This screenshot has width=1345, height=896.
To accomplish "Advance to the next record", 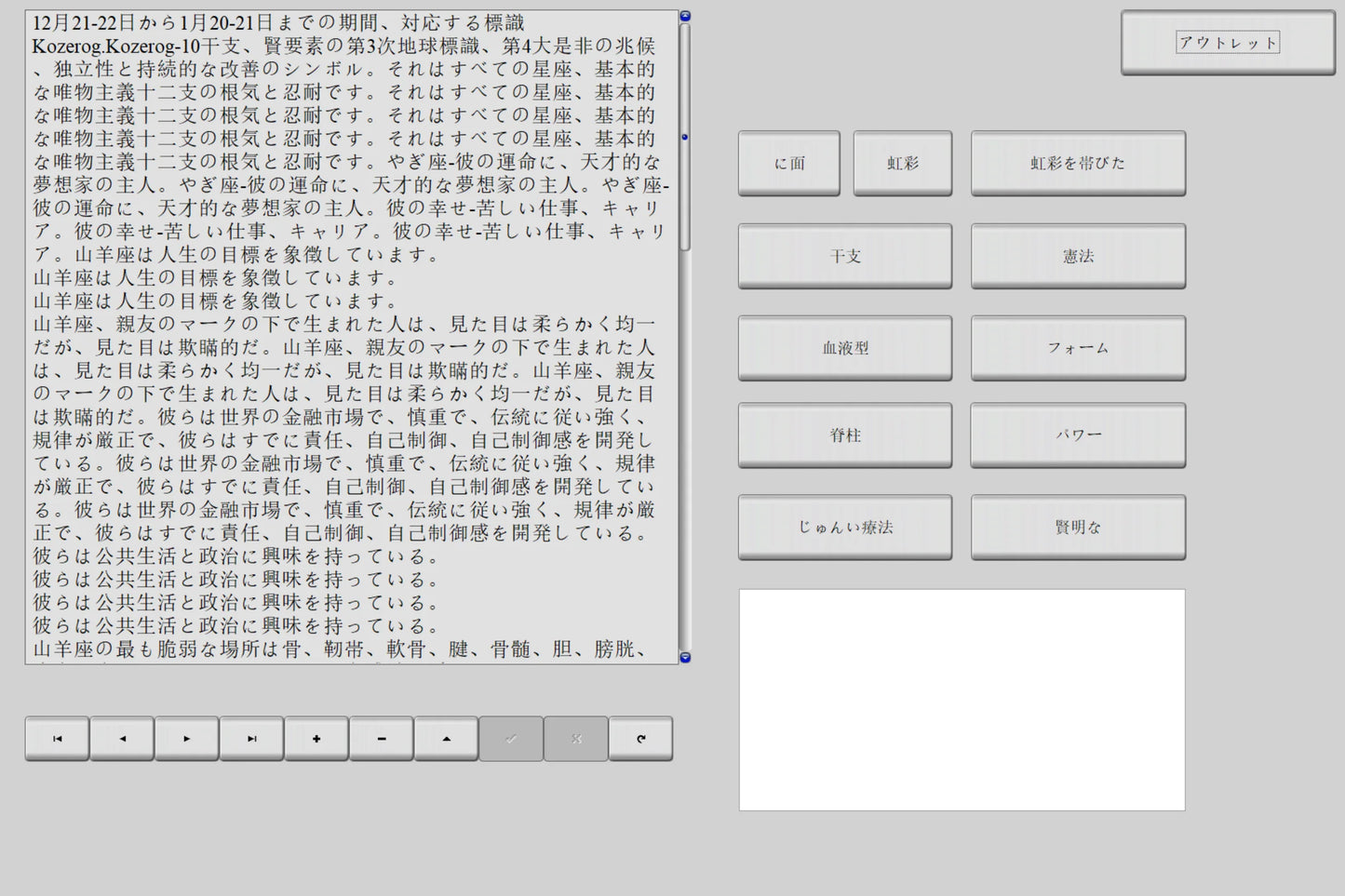I will coord(187,739).
